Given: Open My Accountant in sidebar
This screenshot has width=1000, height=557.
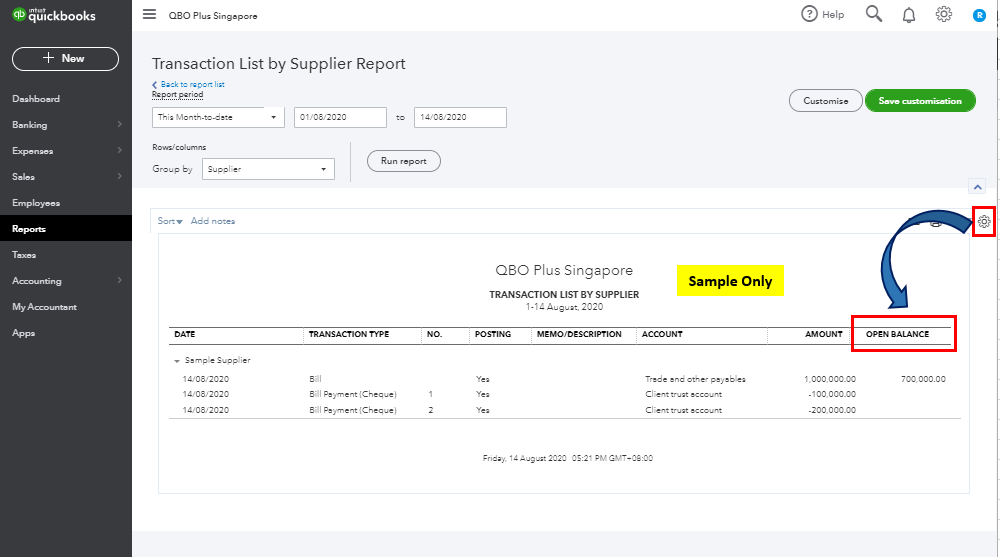Looking at the screenshot, I should (x=45, y=307).
